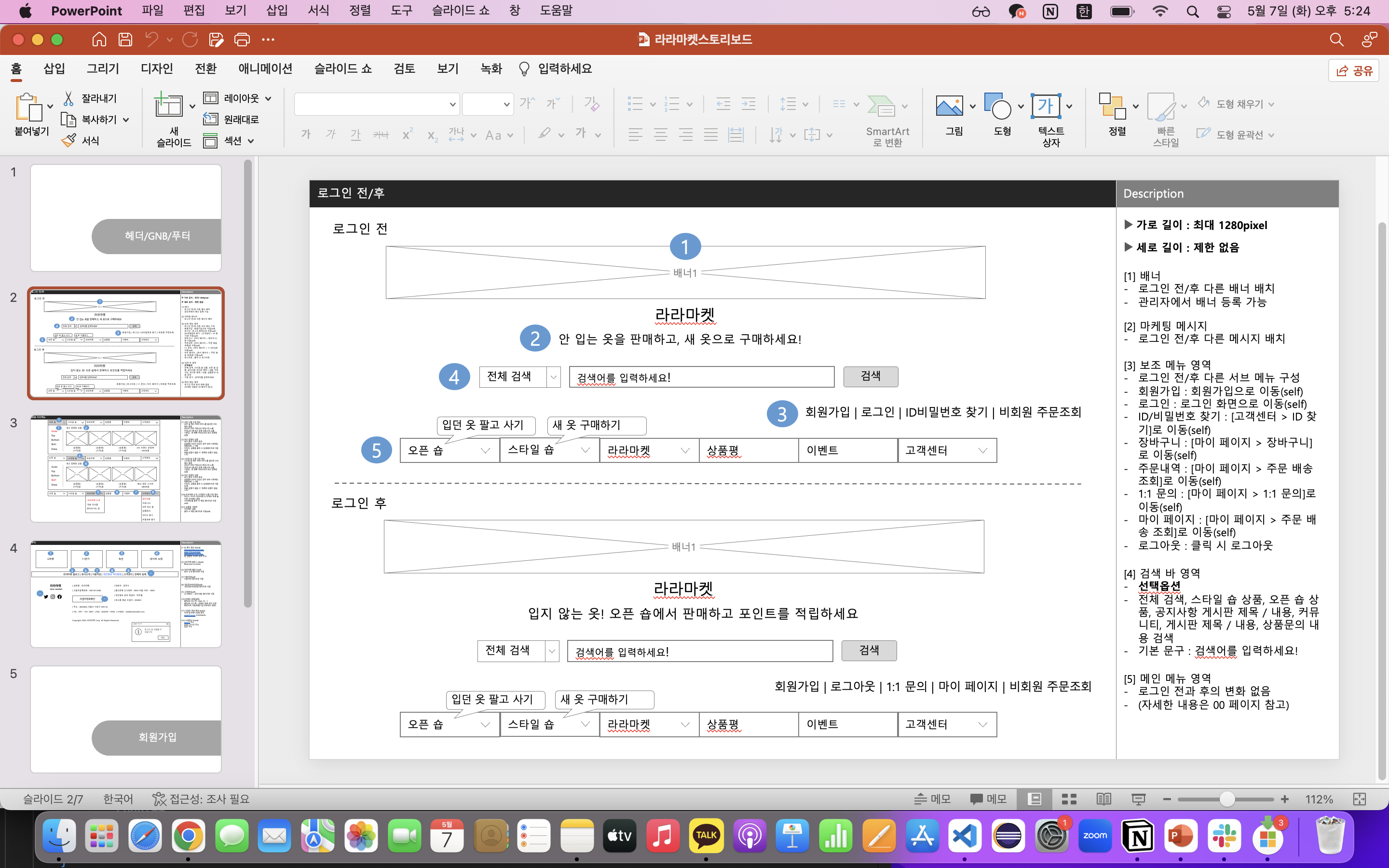The height and width of the screenshot is (868, 1389).
Task: Click fit slide to window icon
Action: (1359, 799)
